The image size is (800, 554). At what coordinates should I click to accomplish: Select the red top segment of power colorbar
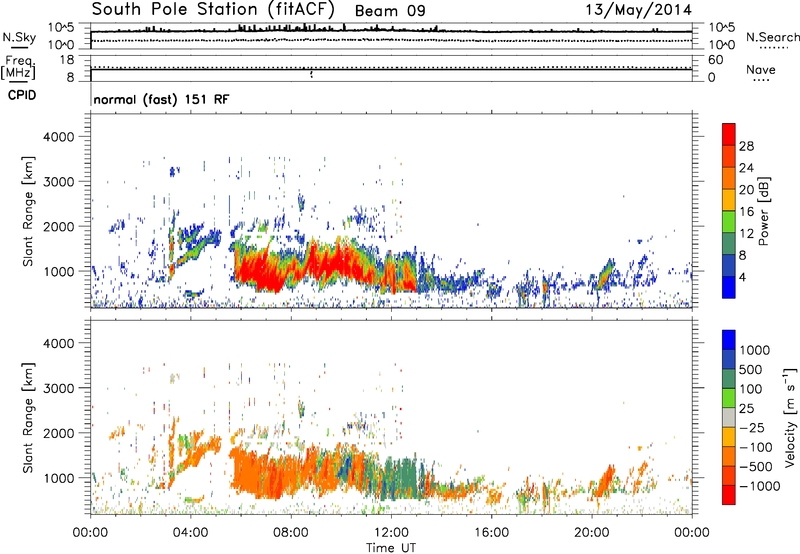coord(729,134)
